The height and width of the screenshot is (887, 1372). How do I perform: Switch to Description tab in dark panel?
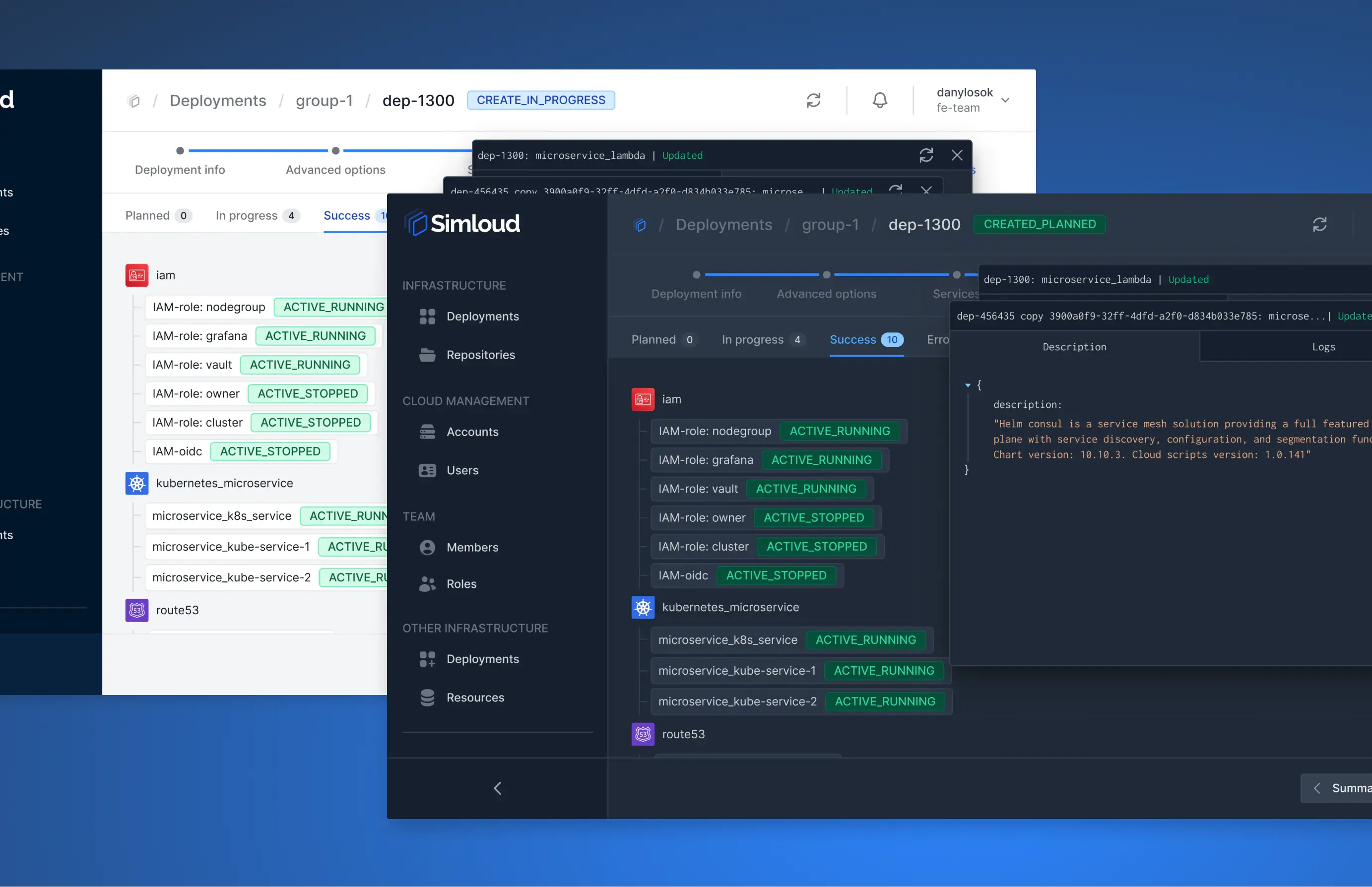pos(1074,347)
